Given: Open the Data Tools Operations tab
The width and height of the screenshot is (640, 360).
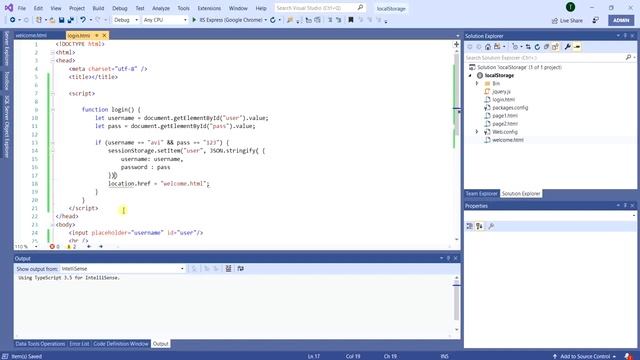Looking at the screenshot, I should 40,344.
